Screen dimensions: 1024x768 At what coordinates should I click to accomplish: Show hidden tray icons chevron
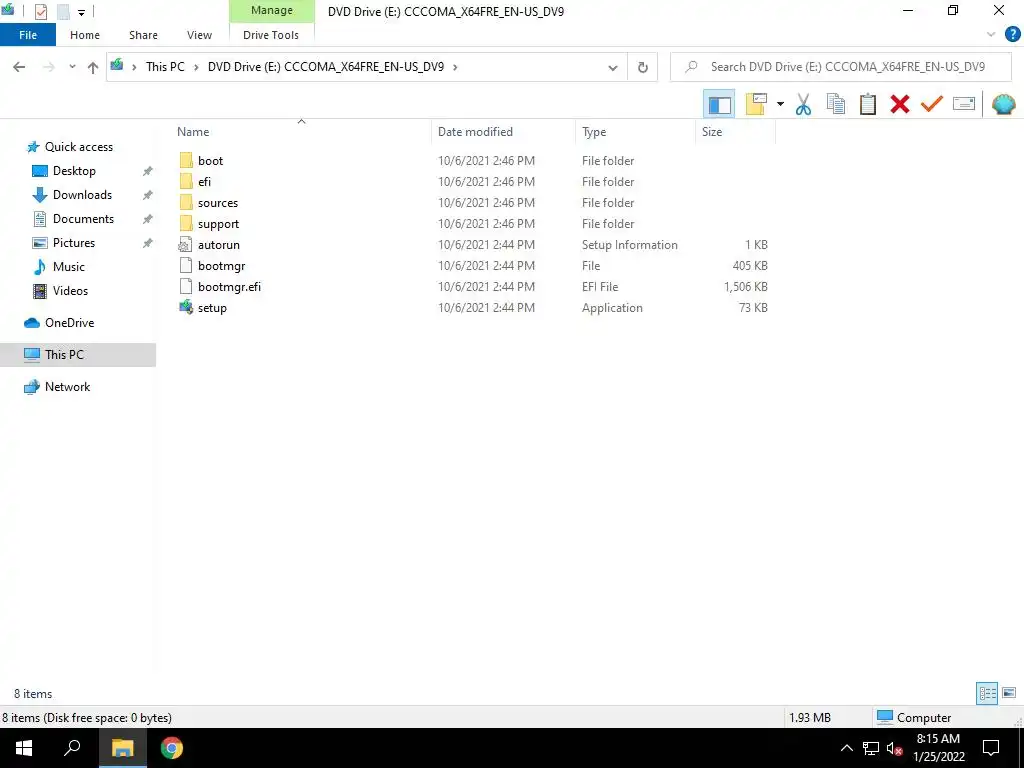click(846, 748)
